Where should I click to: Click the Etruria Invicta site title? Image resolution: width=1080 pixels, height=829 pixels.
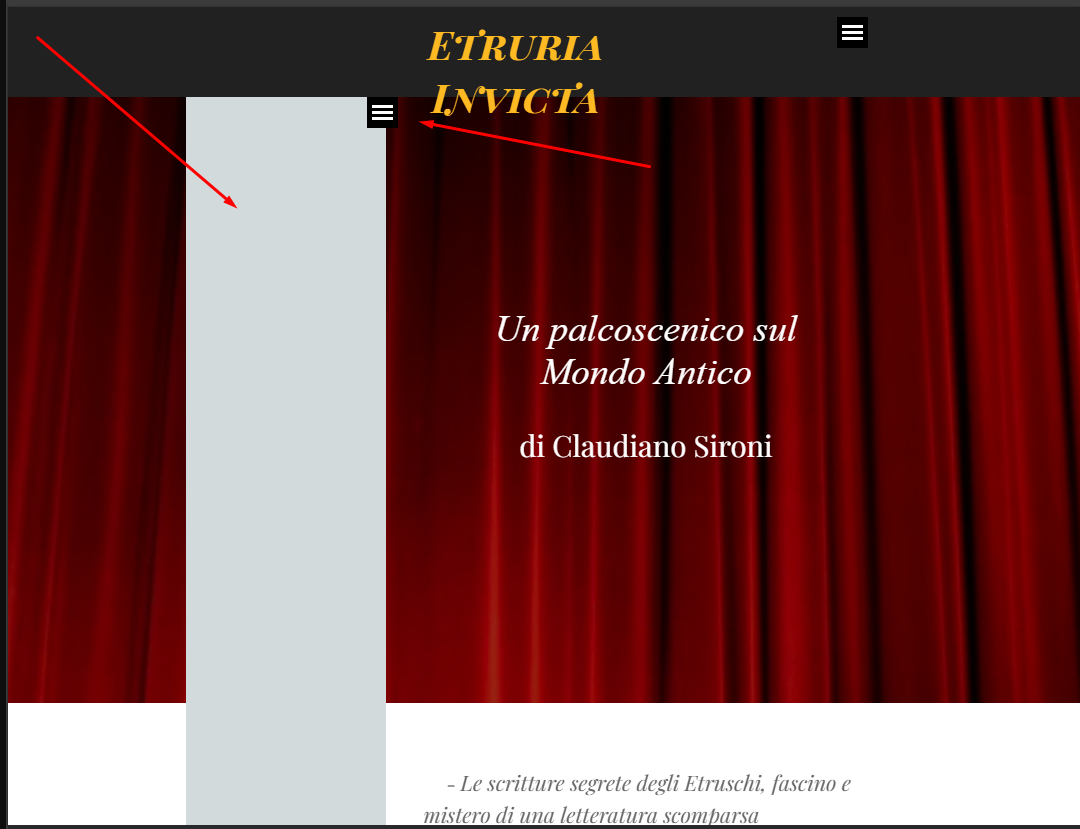(514, 73)
